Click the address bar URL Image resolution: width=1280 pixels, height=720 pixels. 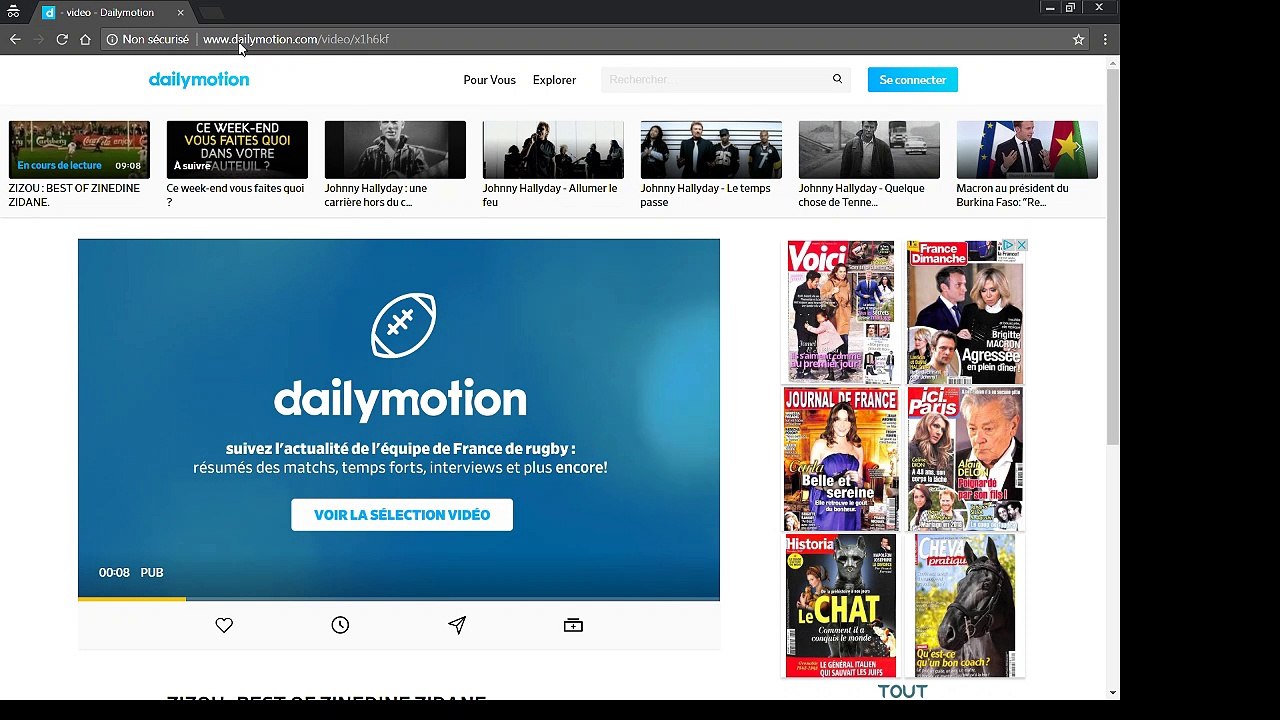[296, 39]
